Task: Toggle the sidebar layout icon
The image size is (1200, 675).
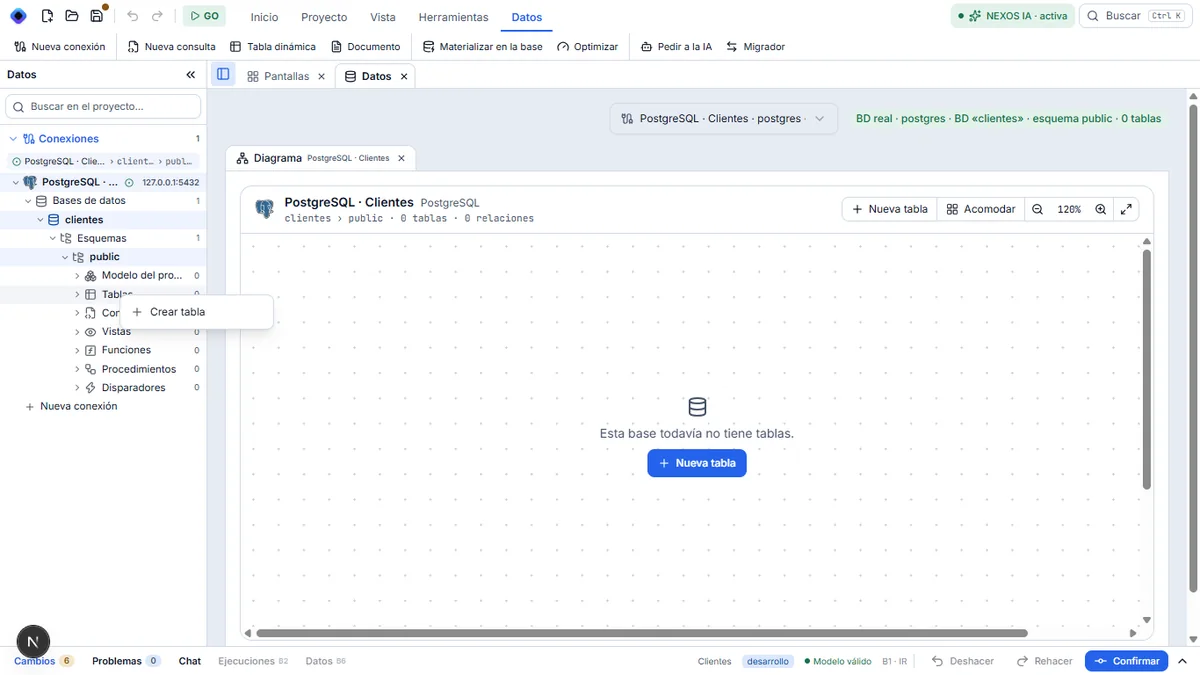Action: tap(223, 75)
